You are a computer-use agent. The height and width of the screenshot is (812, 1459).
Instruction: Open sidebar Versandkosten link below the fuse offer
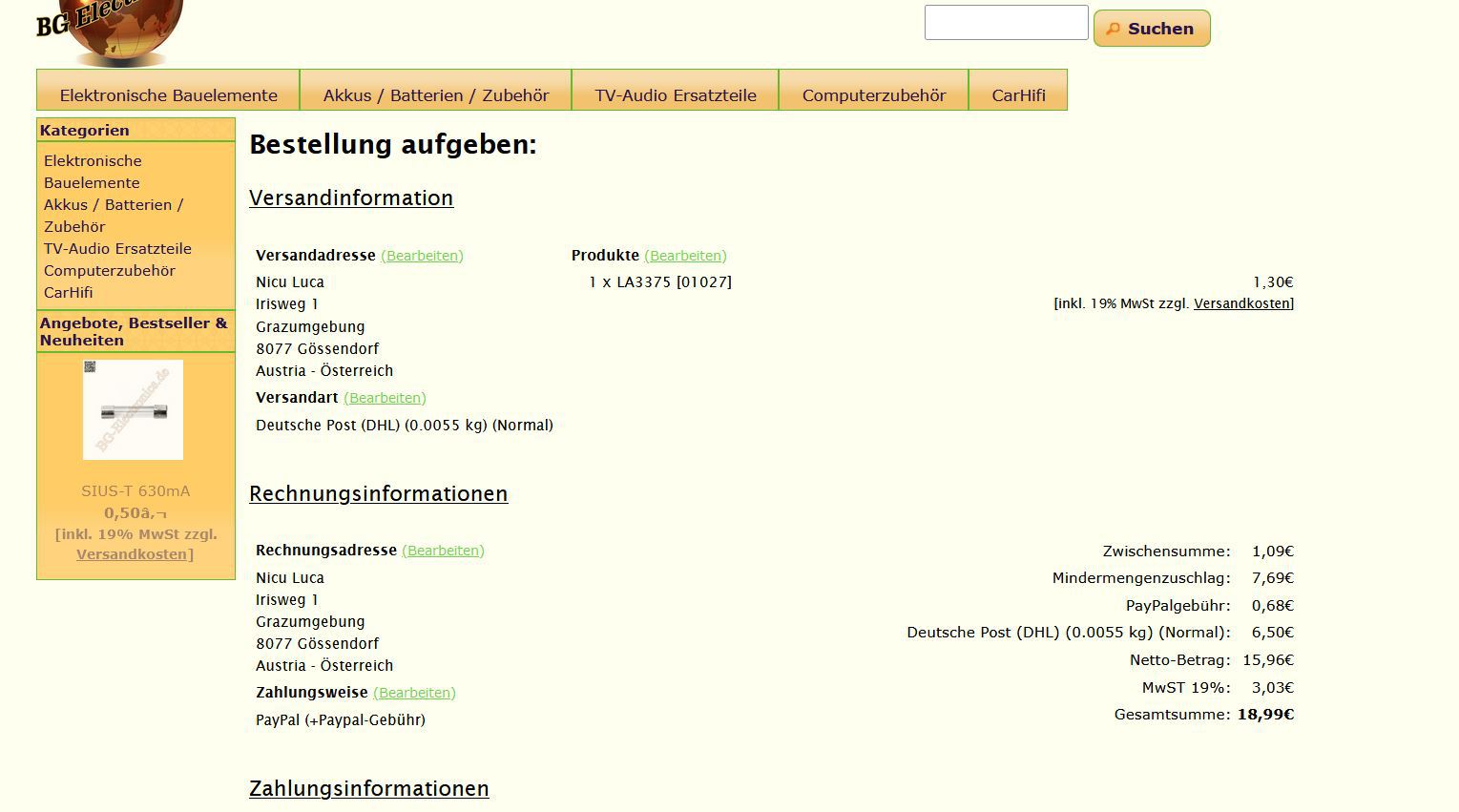pos(132,554)
